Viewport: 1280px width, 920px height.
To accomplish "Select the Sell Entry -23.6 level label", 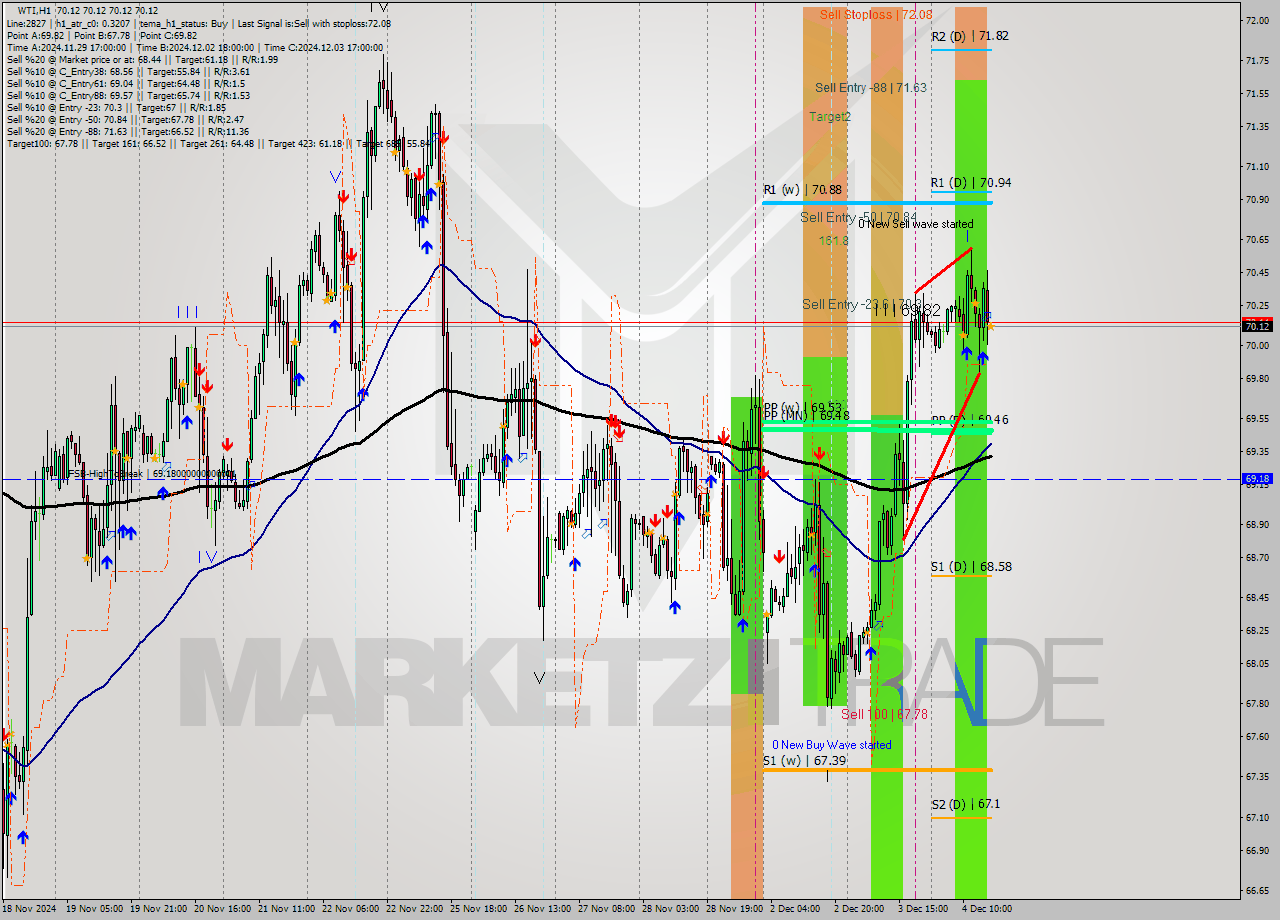I will [861, 304].
